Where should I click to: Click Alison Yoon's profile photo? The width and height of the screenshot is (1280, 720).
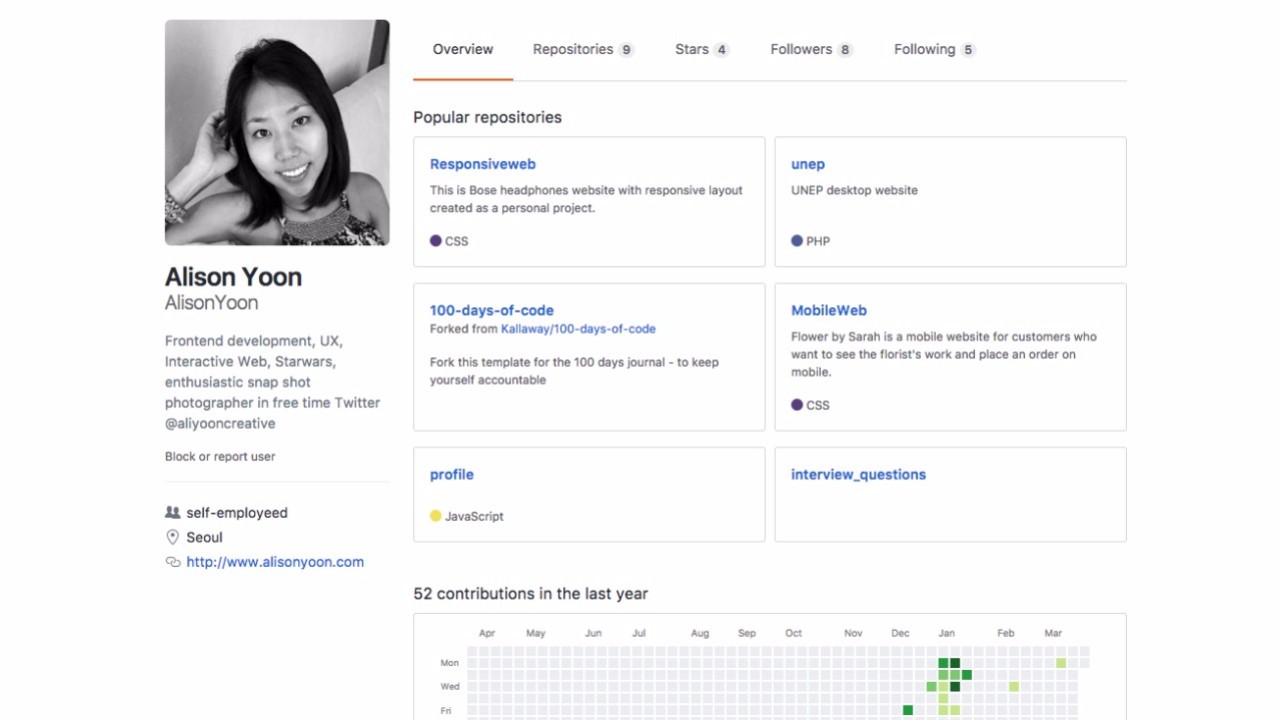tap(277, 132)
